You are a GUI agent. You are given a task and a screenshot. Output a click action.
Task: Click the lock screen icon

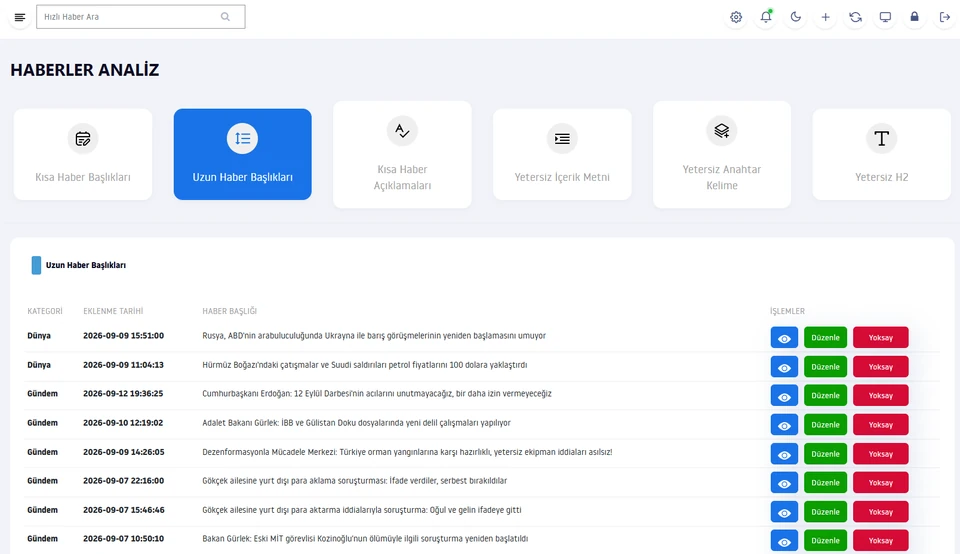(x=915, y=17)
